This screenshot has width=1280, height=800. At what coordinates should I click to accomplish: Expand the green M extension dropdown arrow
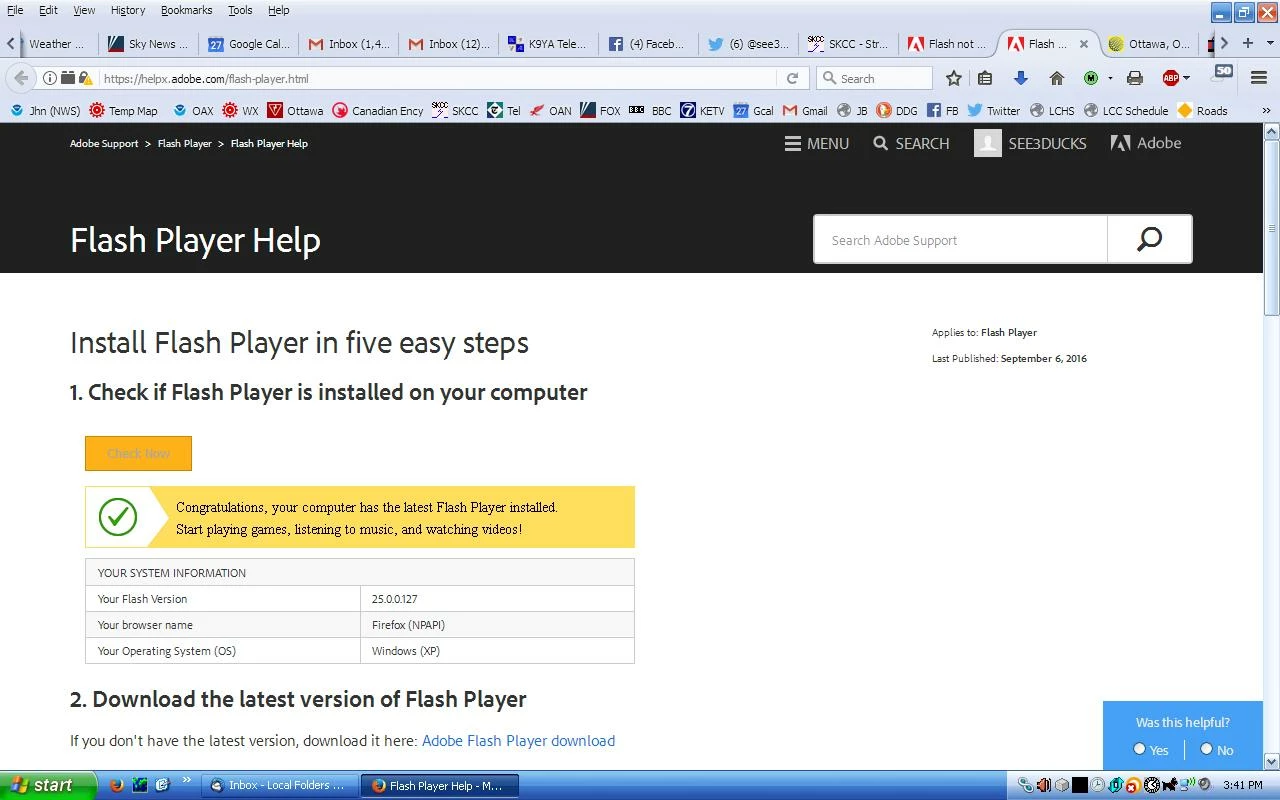pos(1110,78)
